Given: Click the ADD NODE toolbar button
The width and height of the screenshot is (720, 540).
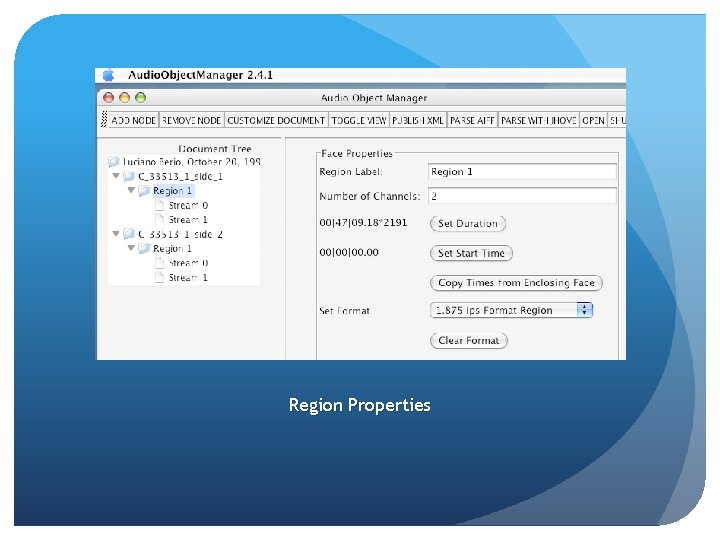Looking at the screenshot, I should tap(134, 120).
